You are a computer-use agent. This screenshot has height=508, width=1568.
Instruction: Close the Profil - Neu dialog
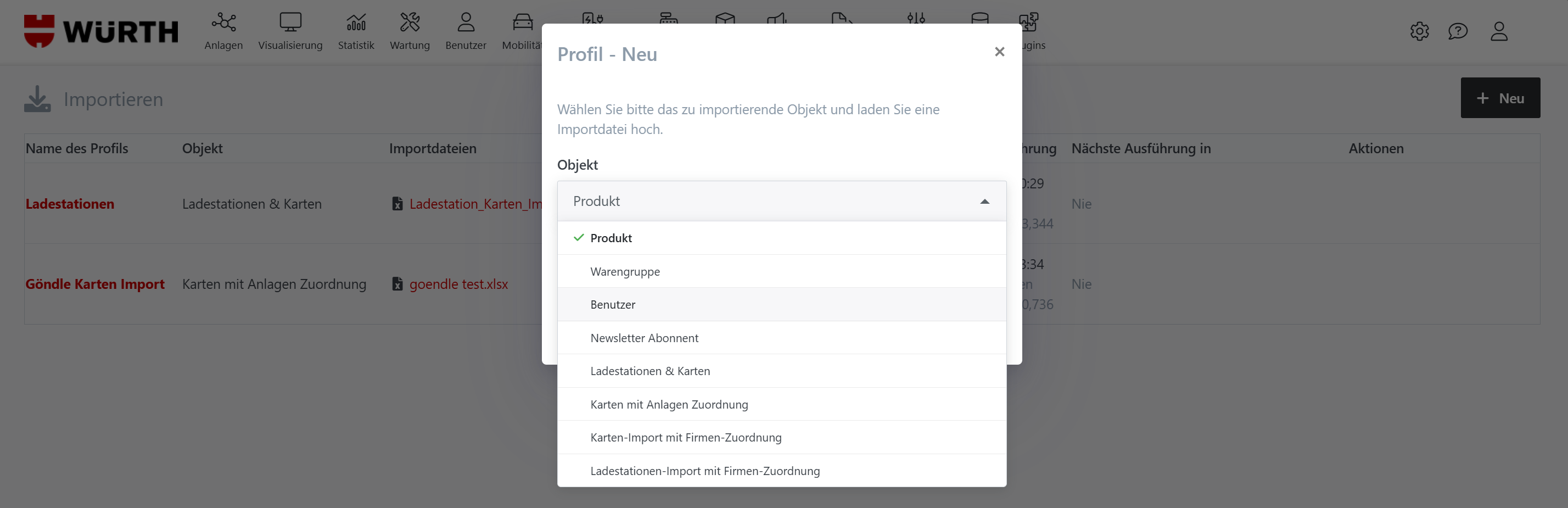tap(999, 52)
